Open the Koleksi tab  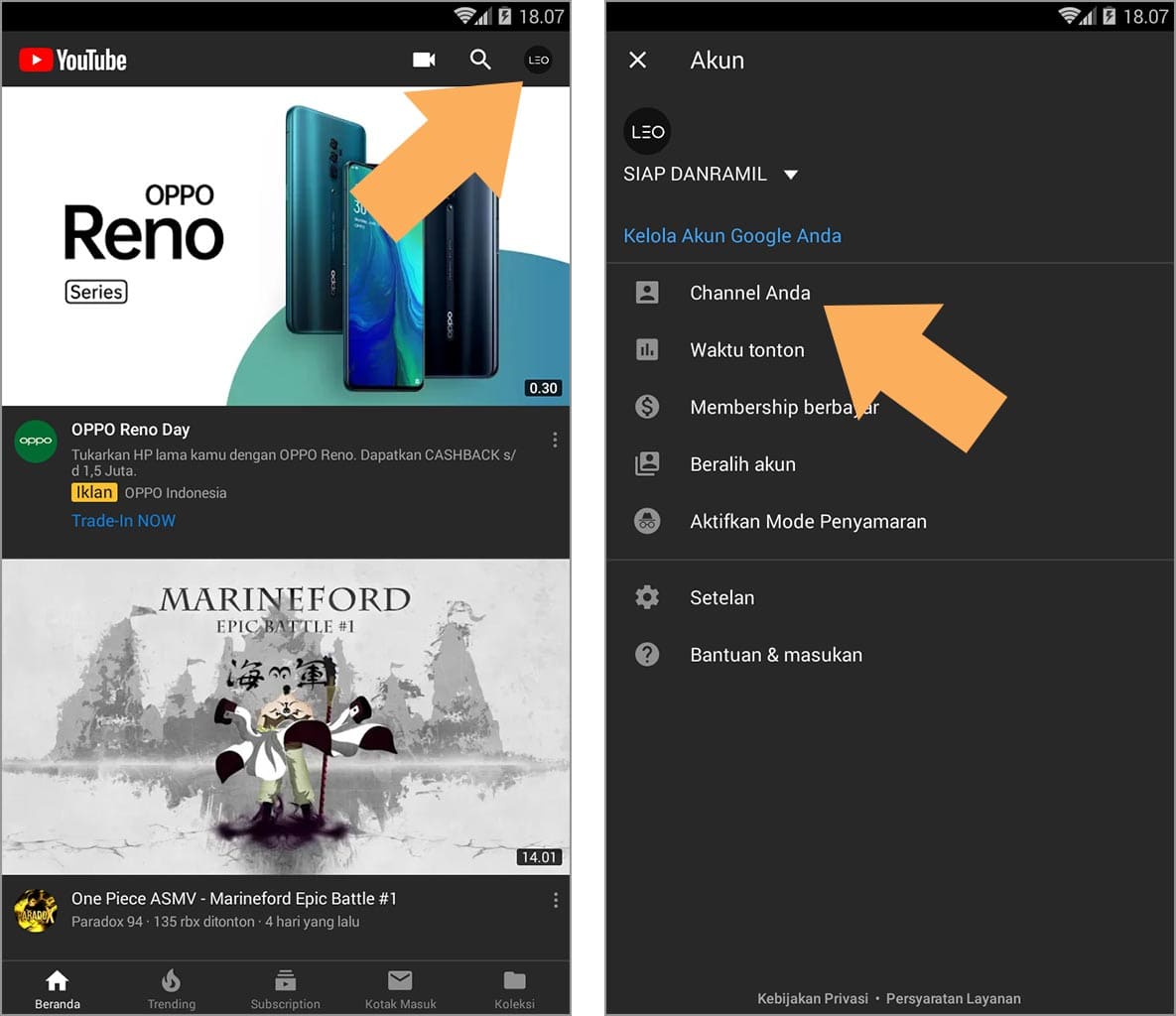(514, 989)
